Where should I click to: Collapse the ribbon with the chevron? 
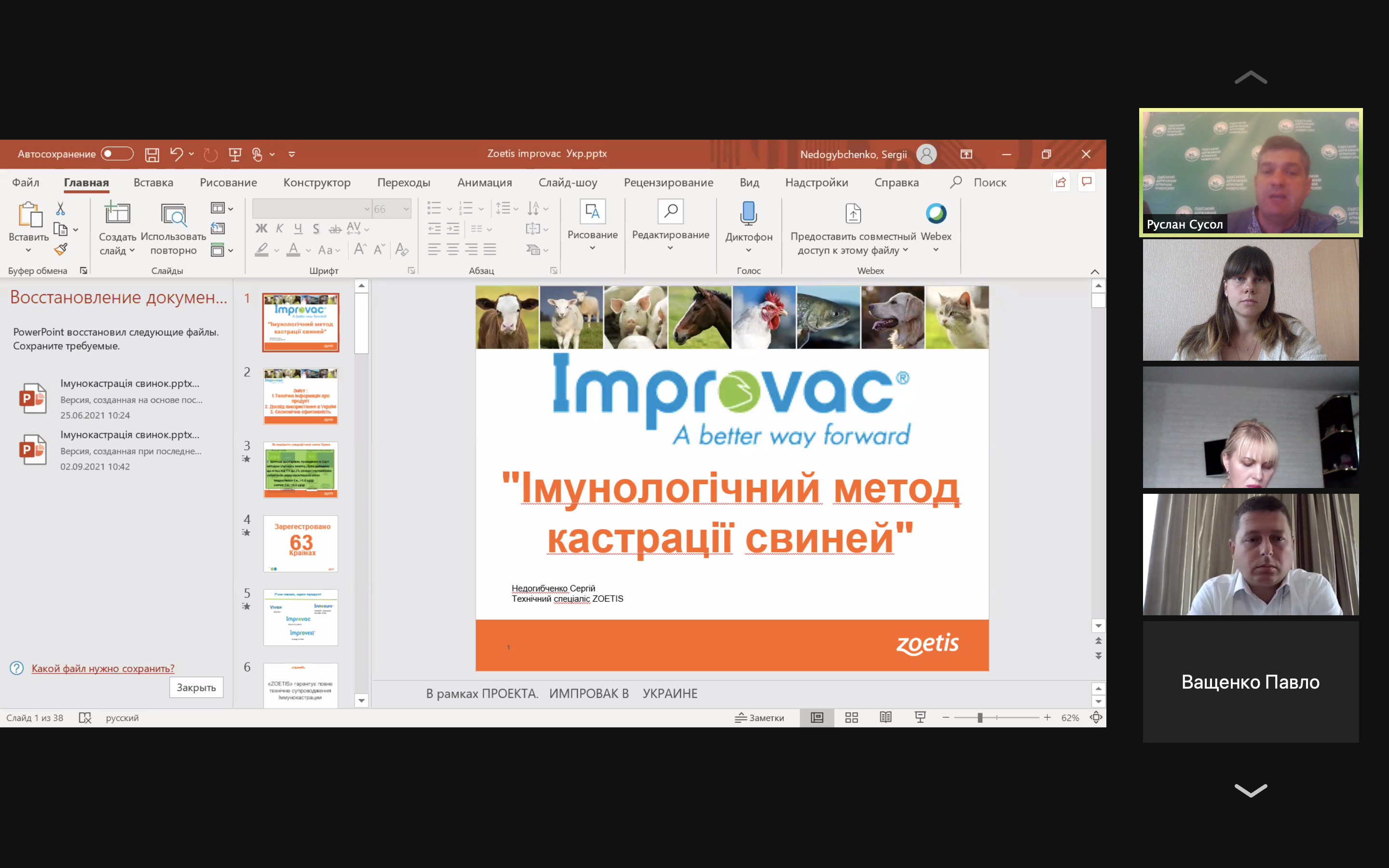1094,271
